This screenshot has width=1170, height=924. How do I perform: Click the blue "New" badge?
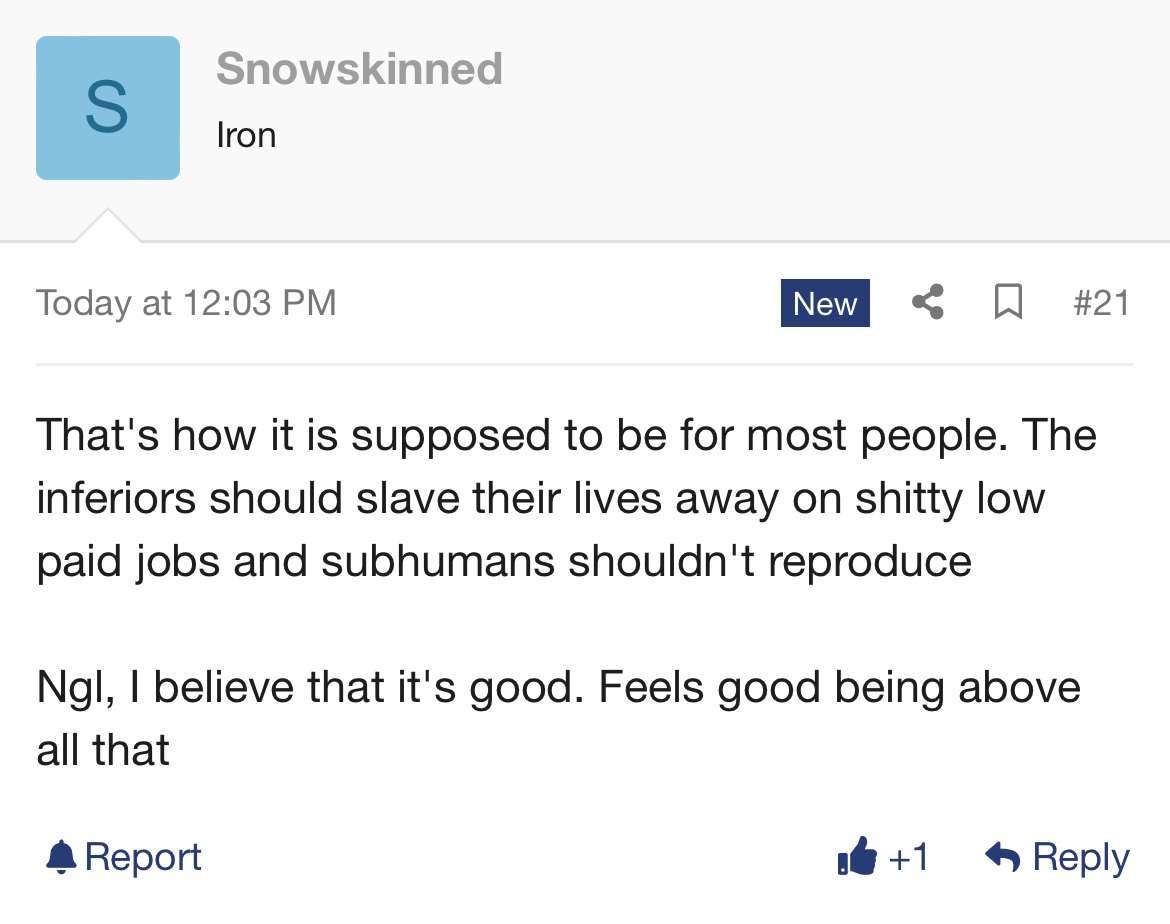[825, 303]
